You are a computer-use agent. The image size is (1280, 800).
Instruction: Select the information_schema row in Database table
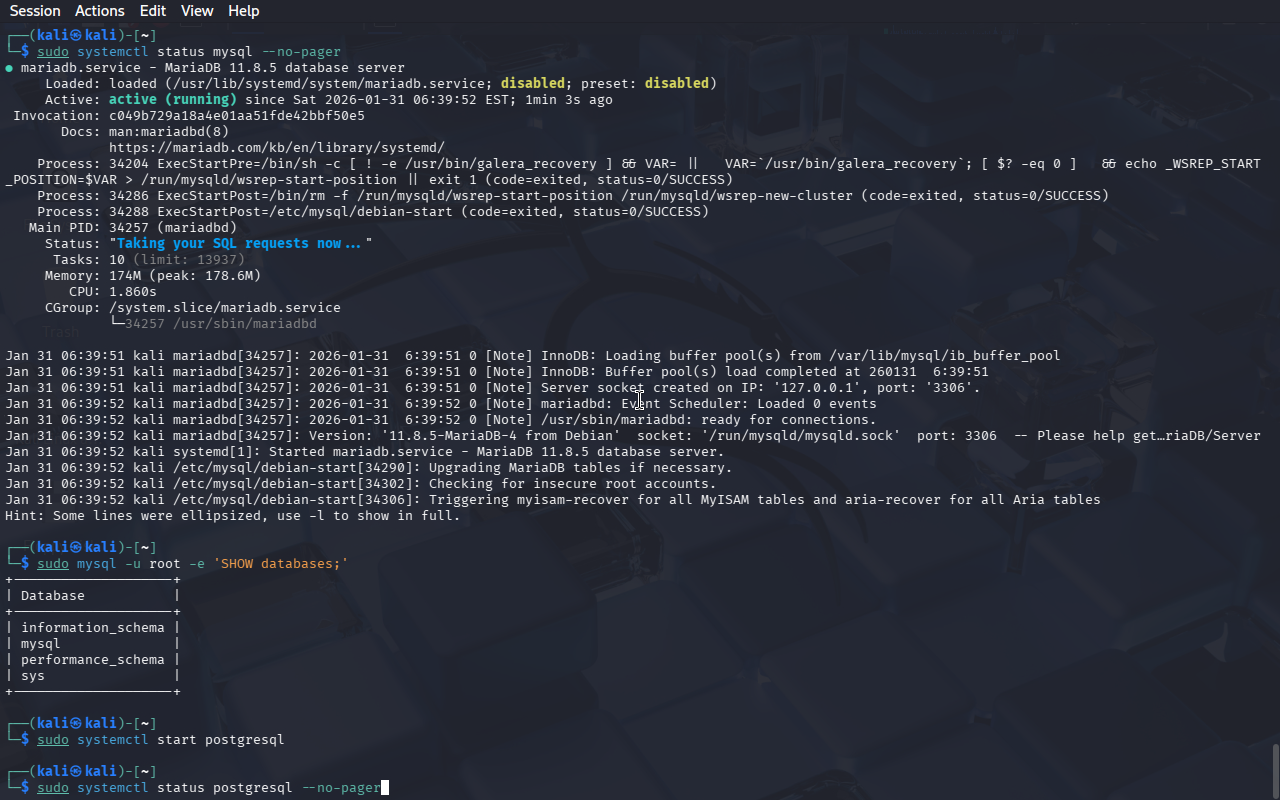pyautogui.click(x=92, y=628)
